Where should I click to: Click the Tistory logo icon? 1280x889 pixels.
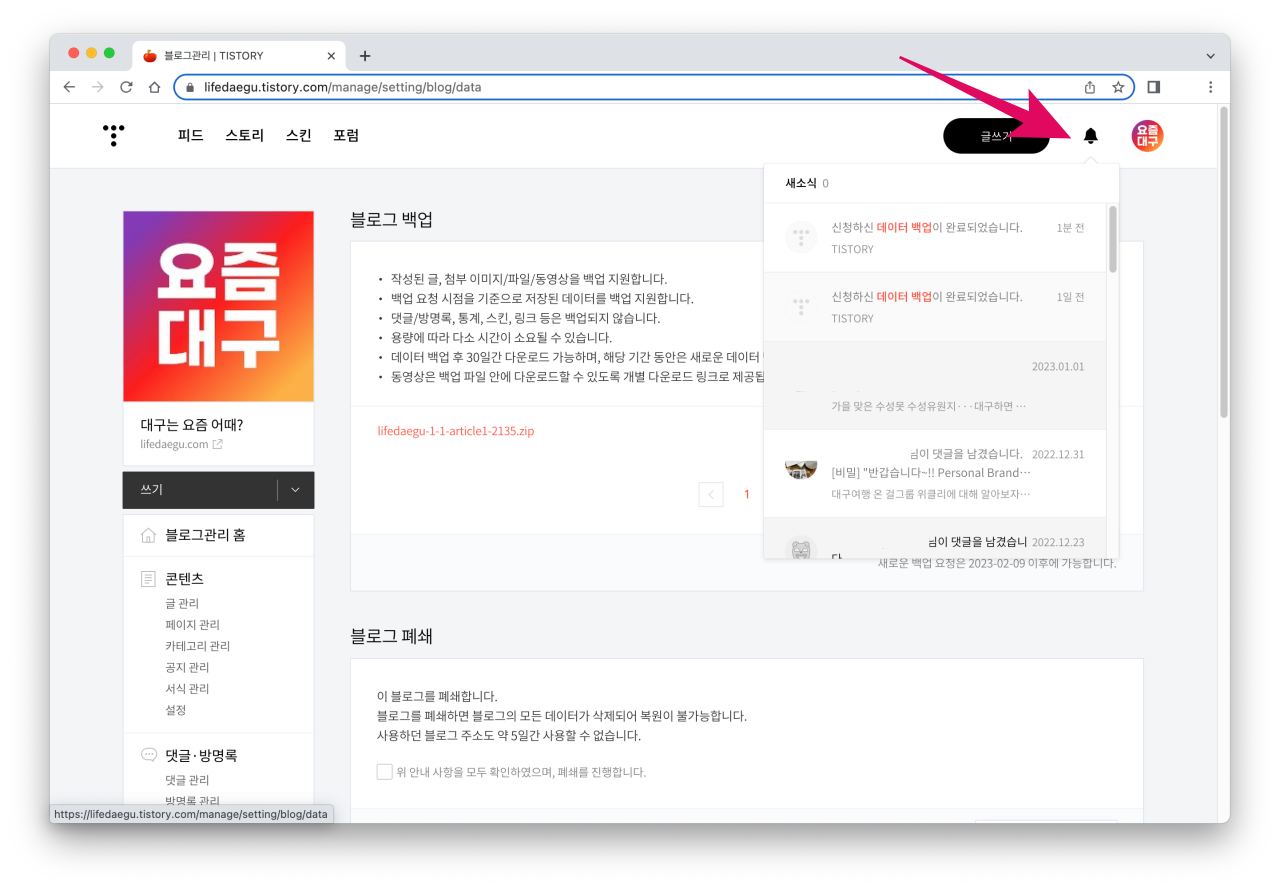pos(113,135)
